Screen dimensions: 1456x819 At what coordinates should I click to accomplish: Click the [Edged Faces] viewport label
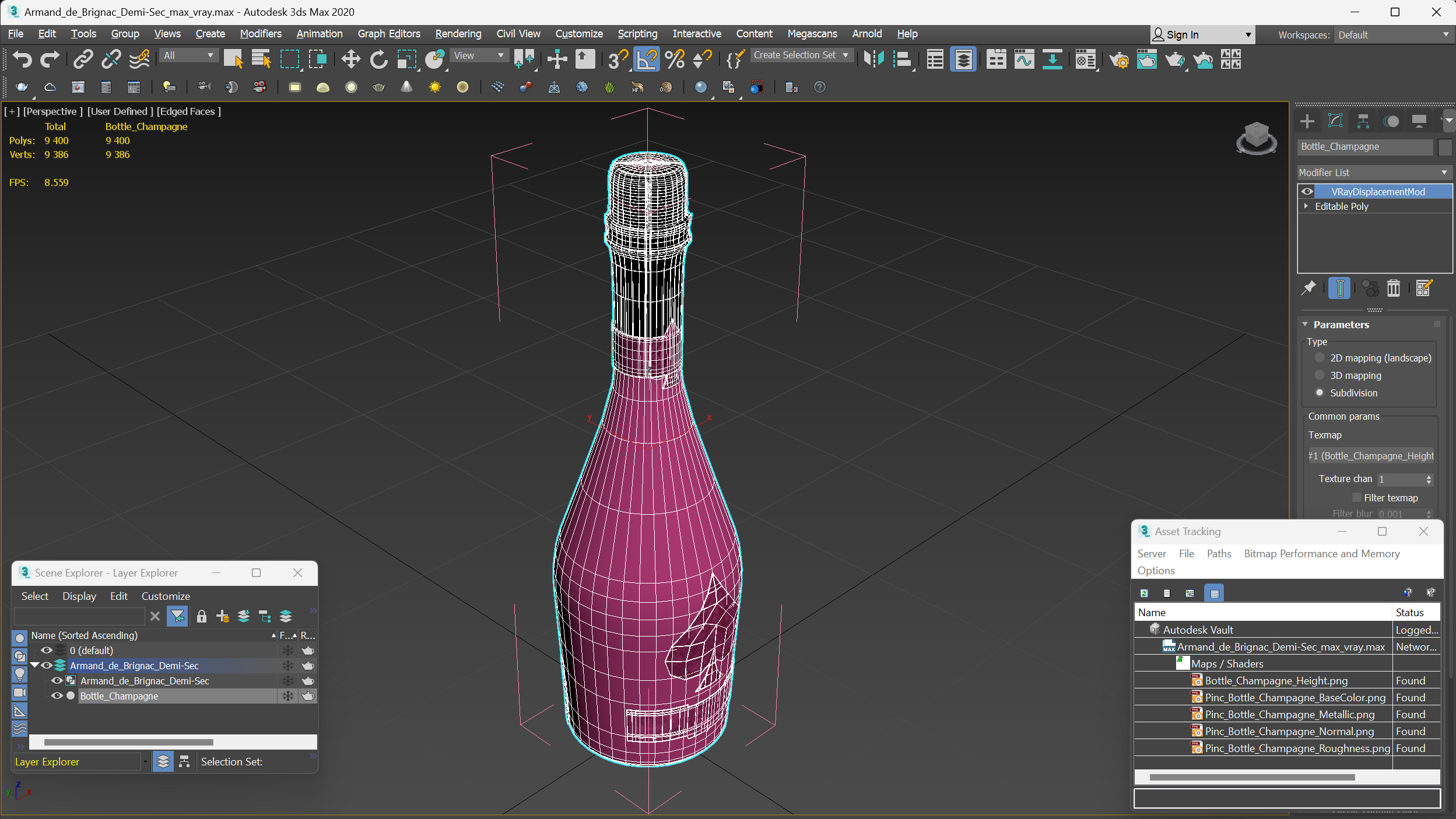(x=188, y=111)
